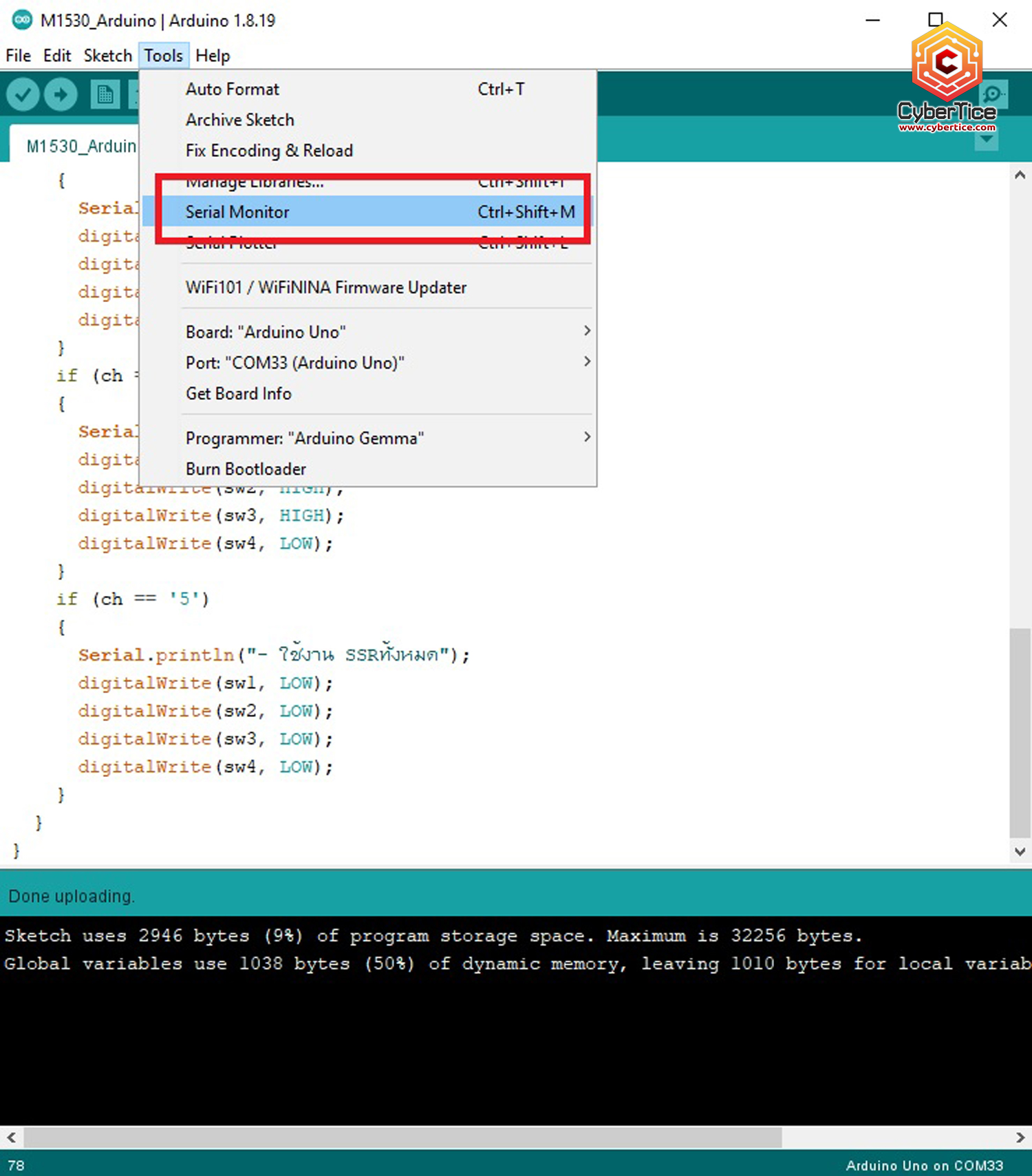
Task: Click console horizontal scrollbar right arrow
Action: [1020, 1137]
